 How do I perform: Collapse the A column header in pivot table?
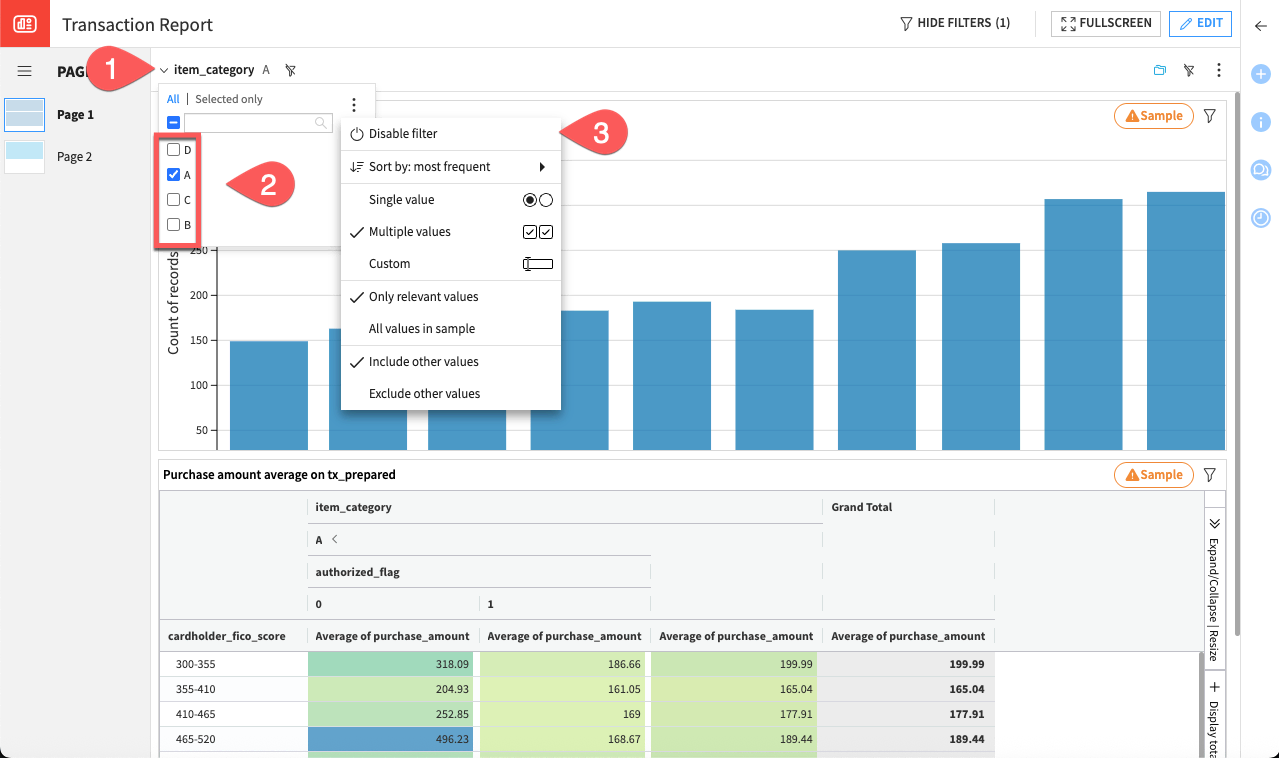pos(335,540)
